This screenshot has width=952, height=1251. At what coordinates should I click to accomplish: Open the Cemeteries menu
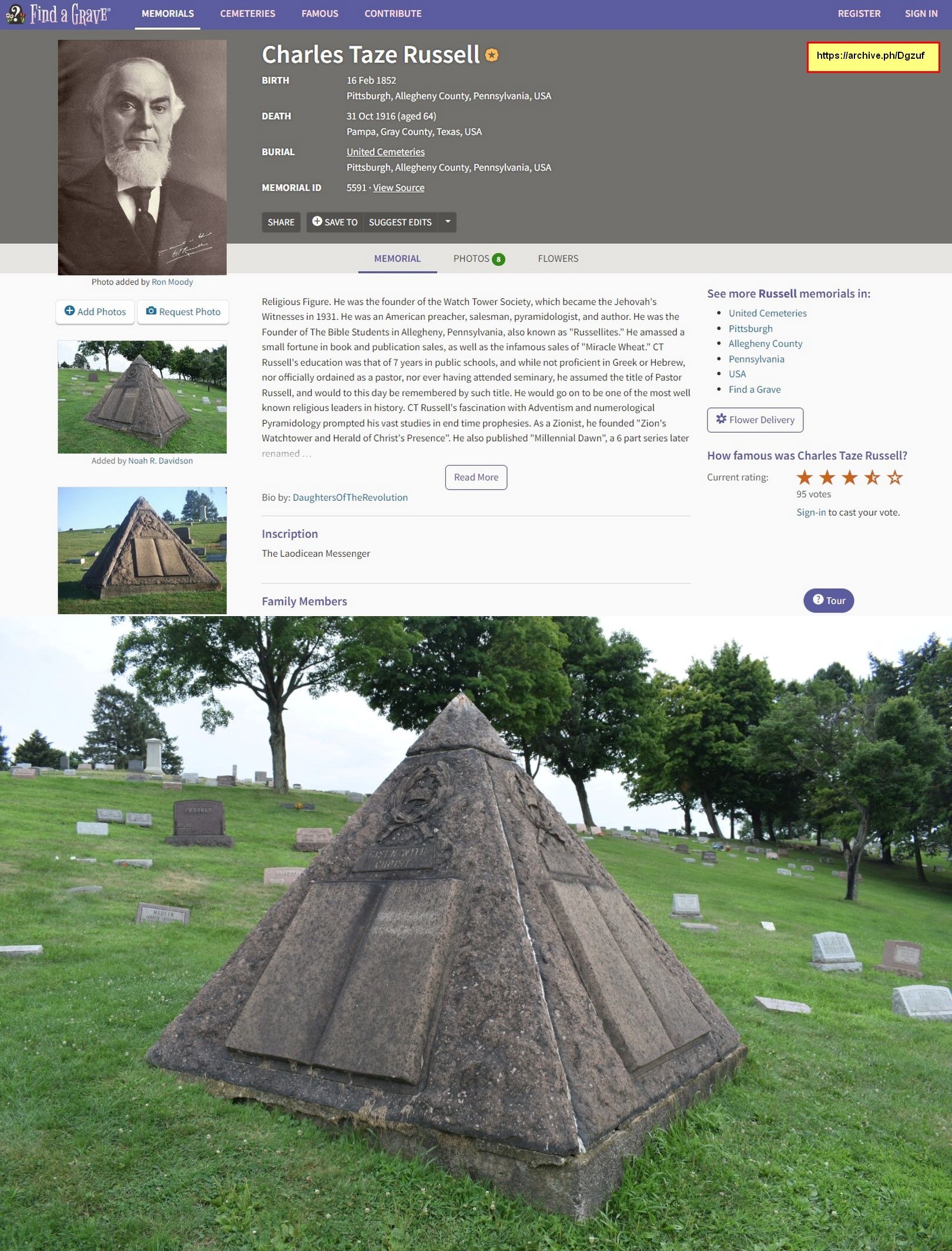247,14
